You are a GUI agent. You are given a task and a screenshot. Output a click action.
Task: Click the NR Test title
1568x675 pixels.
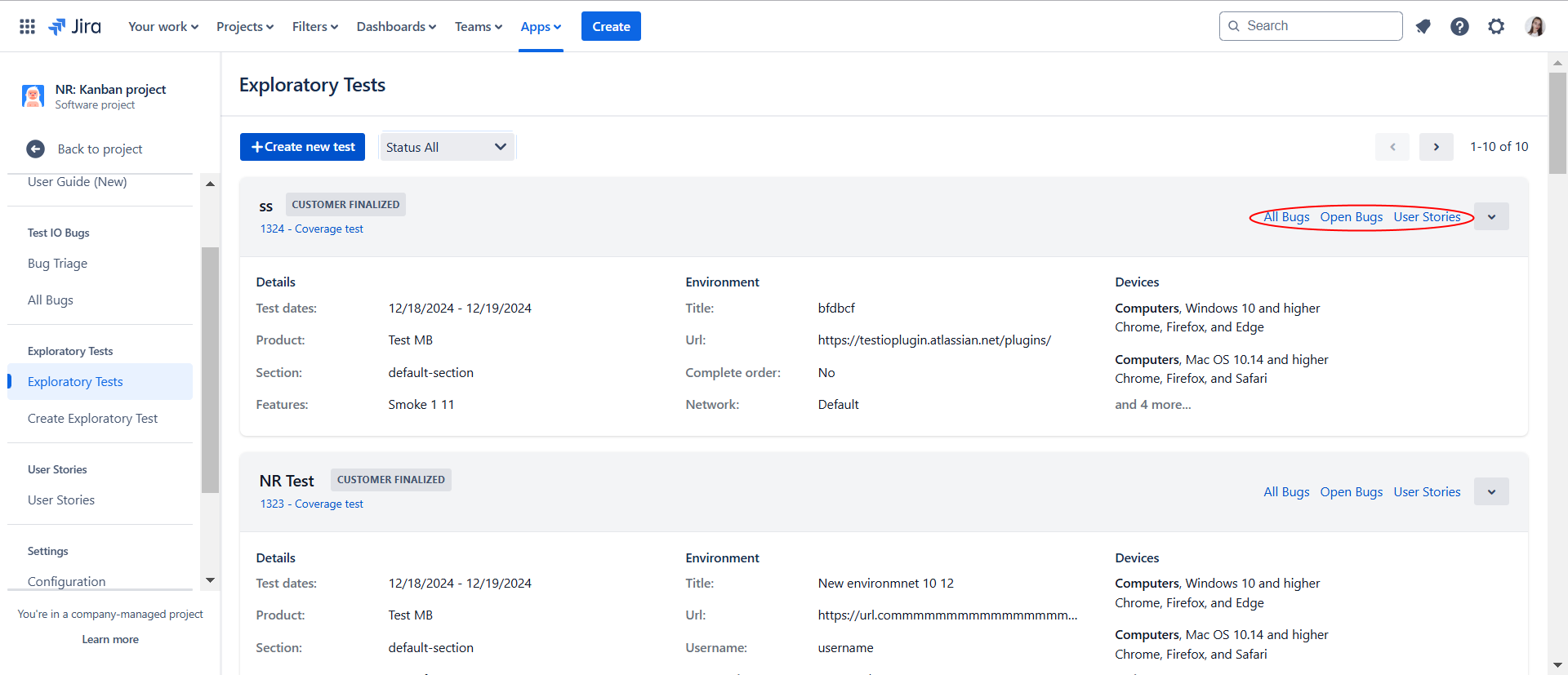click(x=287, y=482)
